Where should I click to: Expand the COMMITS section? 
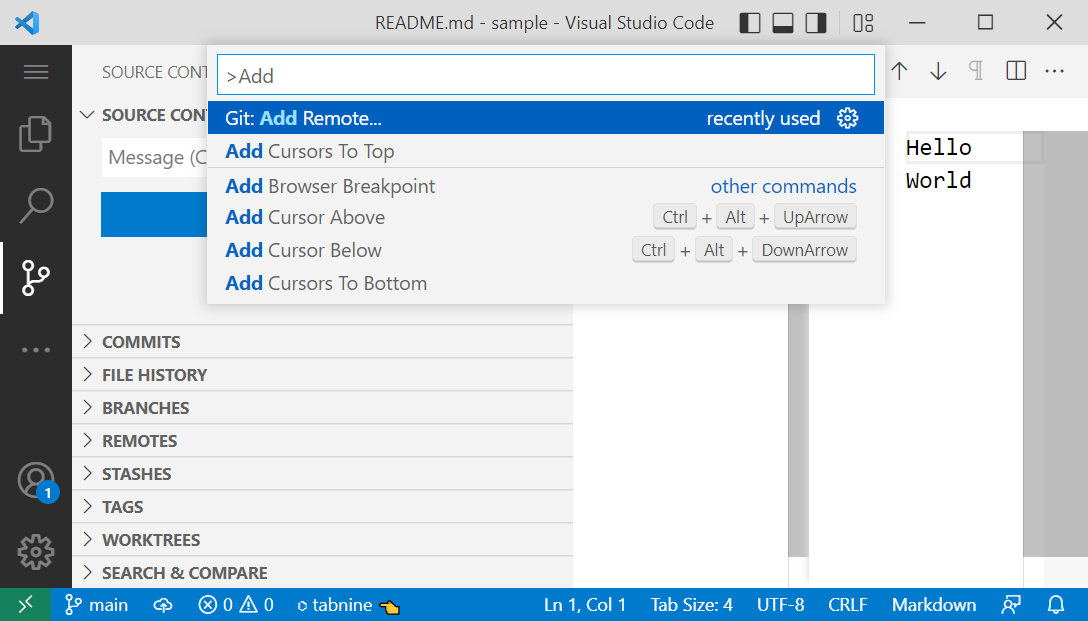(x=141, y=341)
